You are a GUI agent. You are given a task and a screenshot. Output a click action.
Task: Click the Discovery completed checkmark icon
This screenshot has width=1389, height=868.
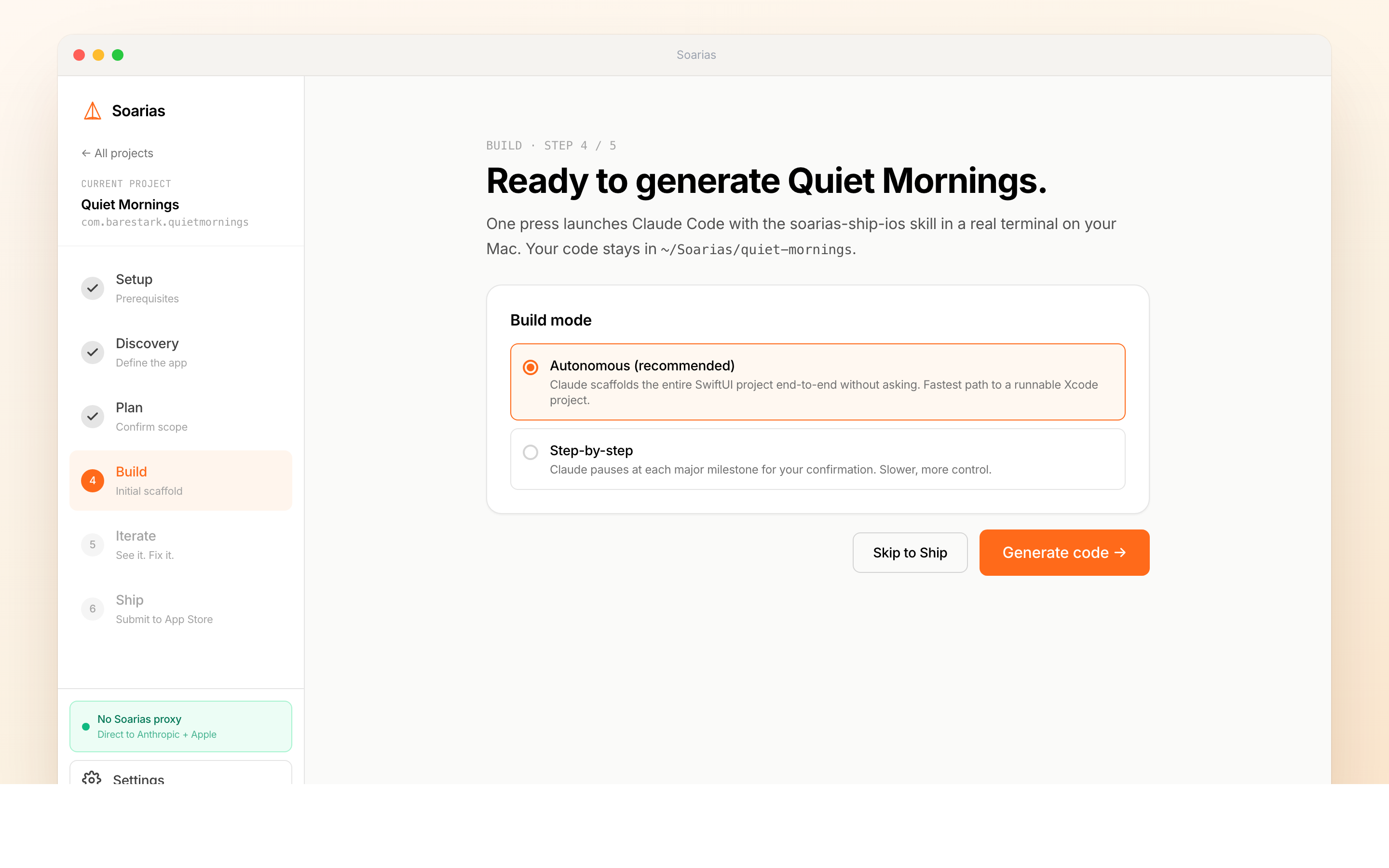93,353
